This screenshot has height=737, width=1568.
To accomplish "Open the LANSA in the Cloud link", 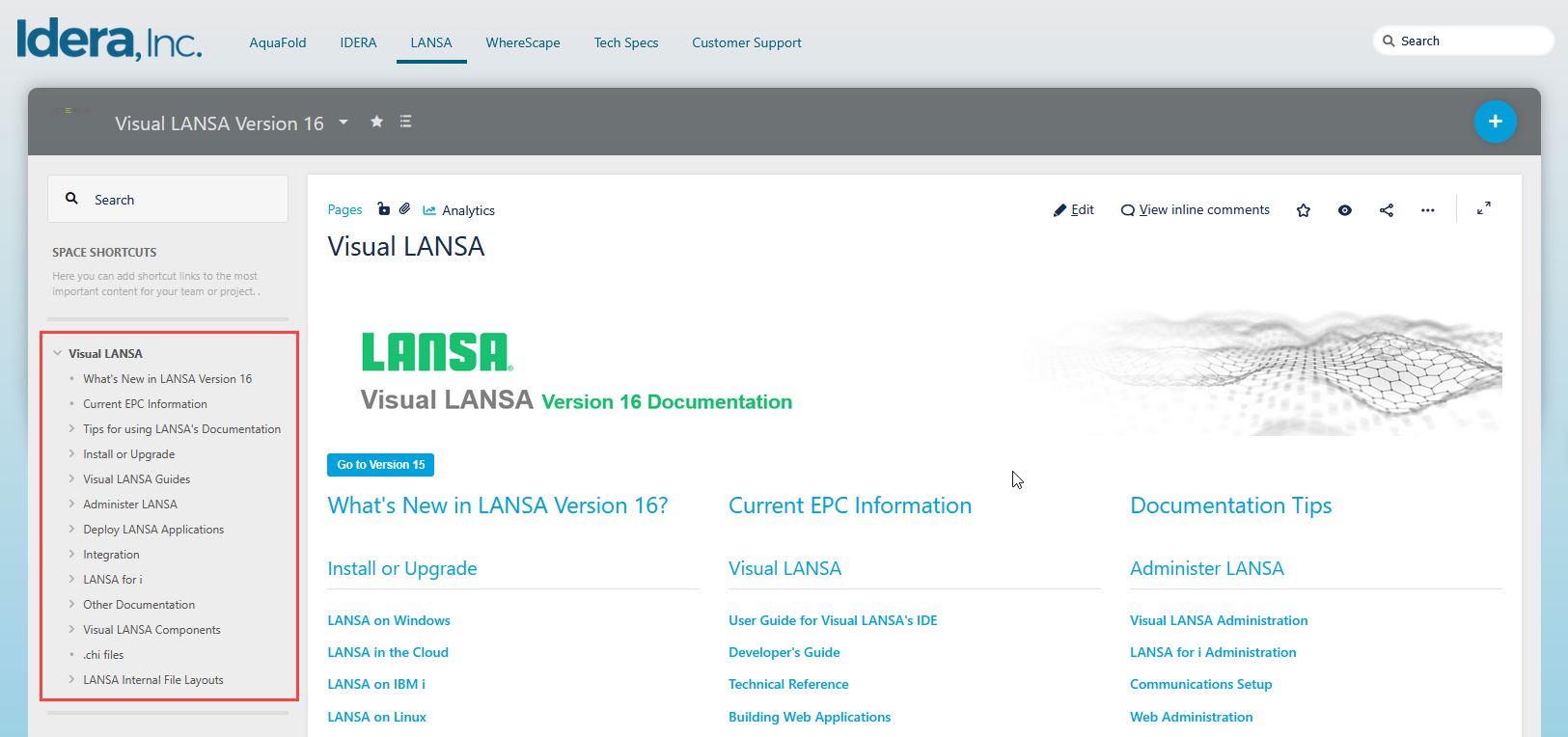I will 388,652.
